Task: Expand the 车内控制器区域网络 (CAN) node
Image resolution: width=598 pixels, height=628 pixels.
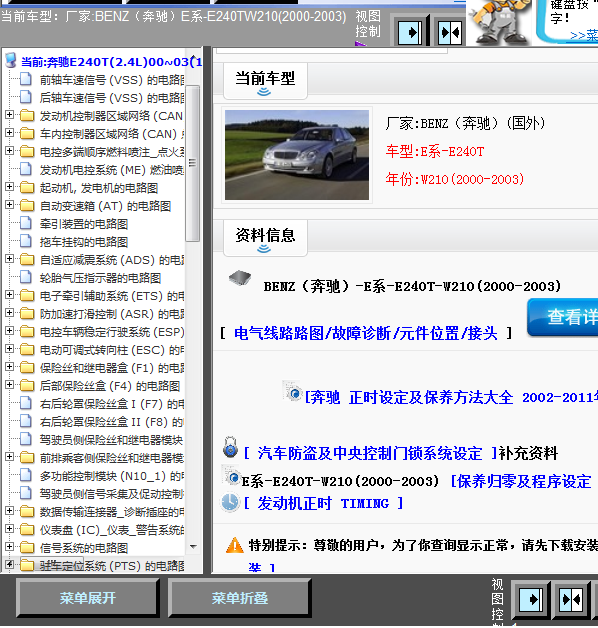Action: pos(9,133)
